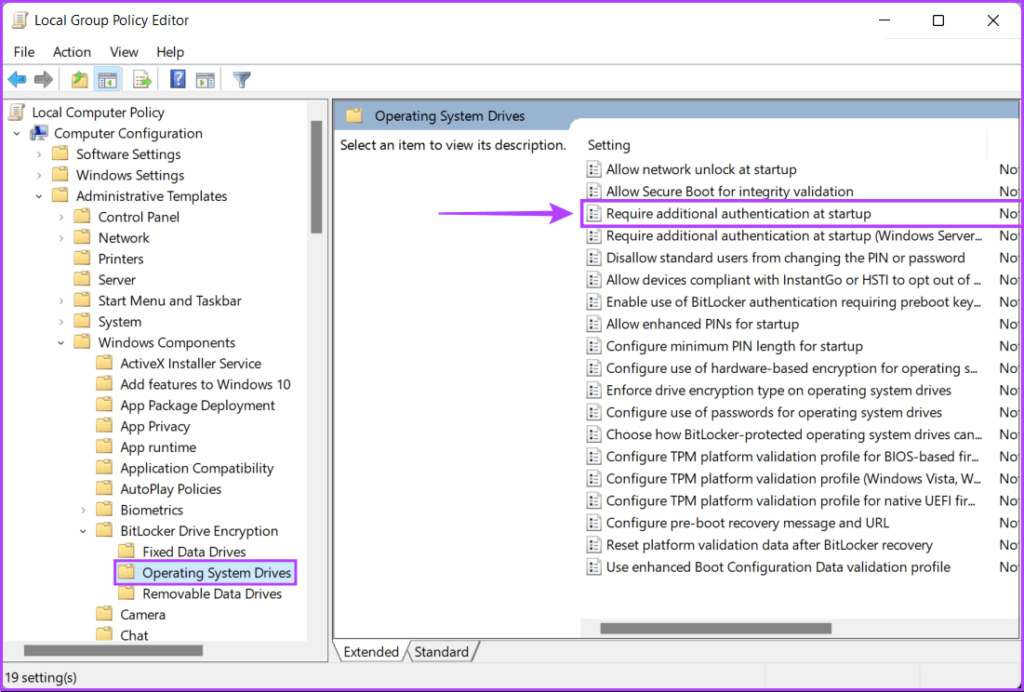Click the settings list horizontal scrollbar
Screen dimensions: 1024x692
click(x=715, y=629)
